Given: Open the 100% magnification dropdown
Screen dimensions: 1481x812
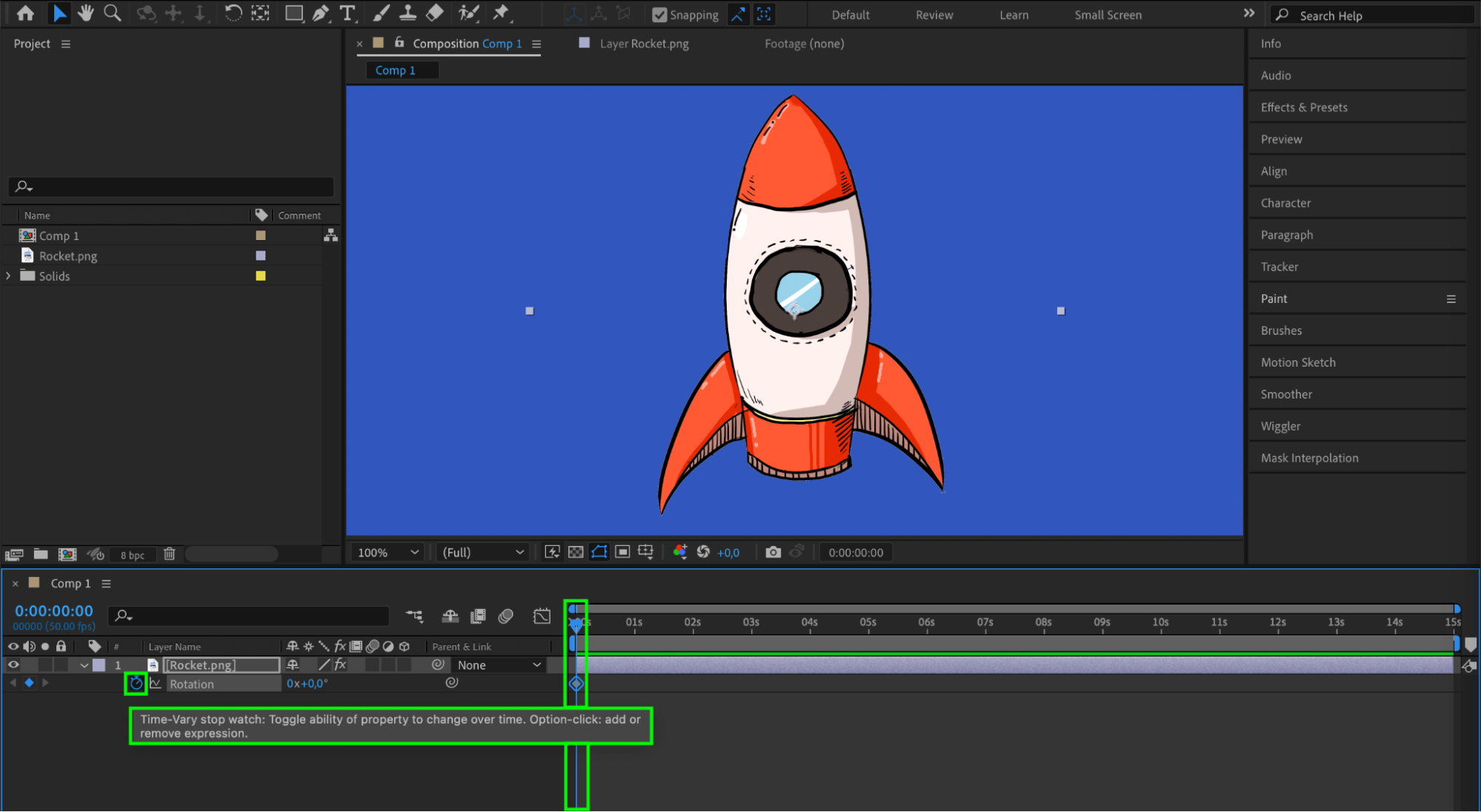Looking at the screenshot, I should tap(388, 552).
